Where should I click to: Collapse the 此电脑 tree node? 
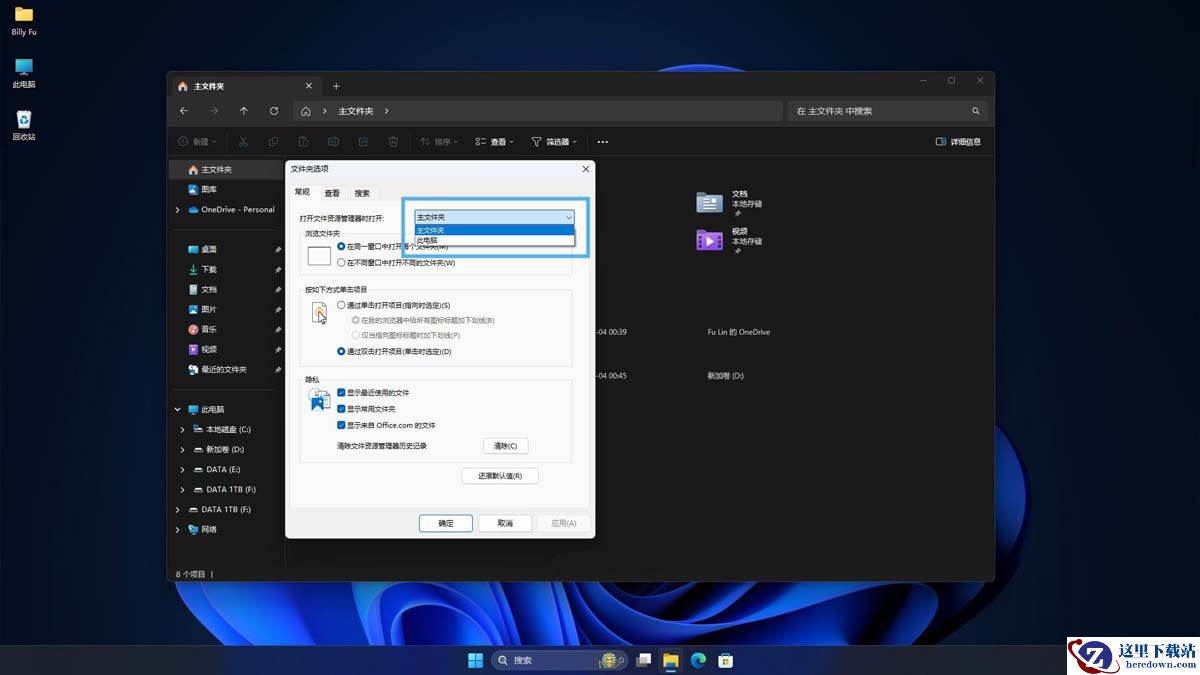coord(178,409)
